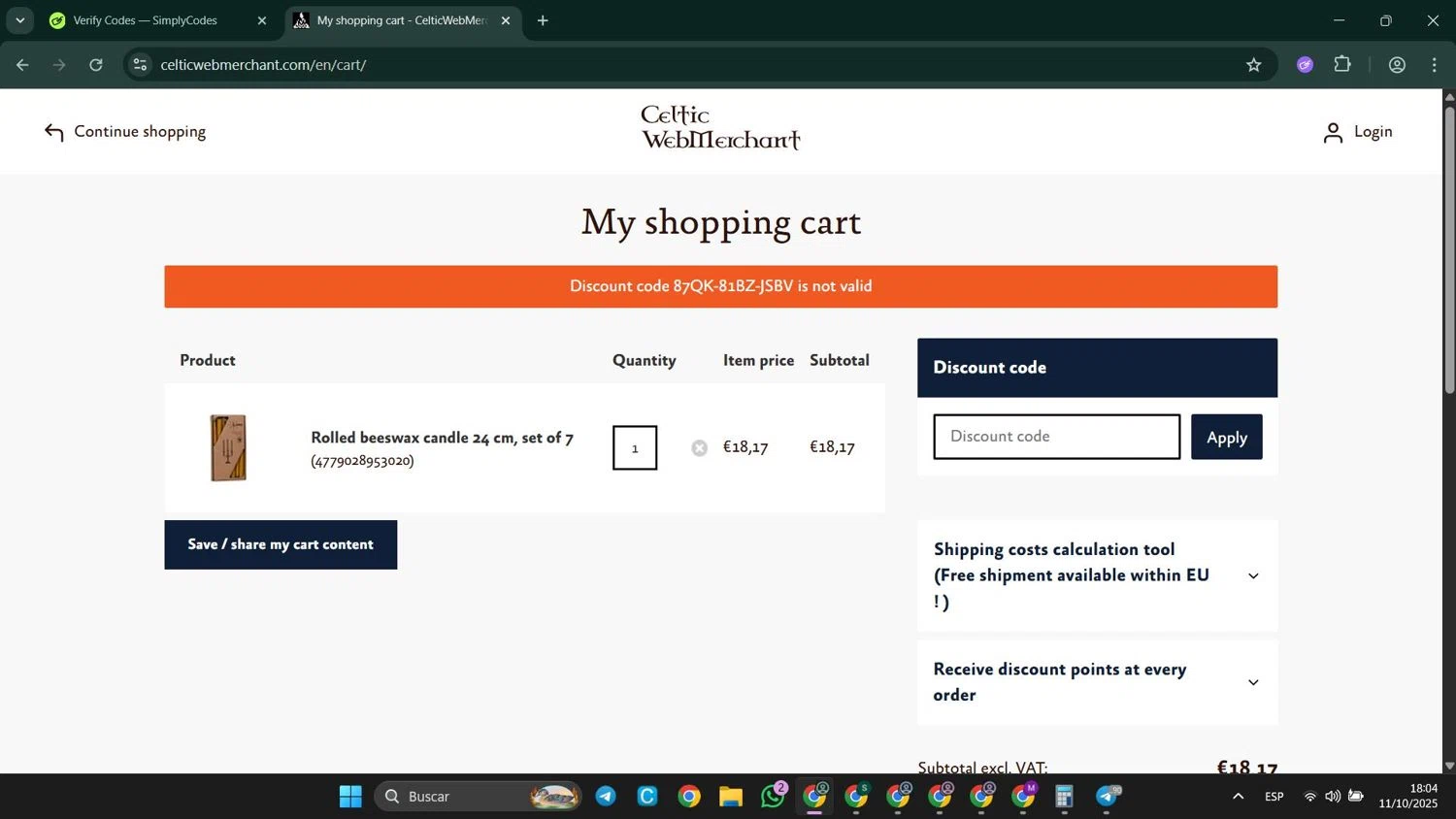The height and width of the screenshot is (819, 1456).
Task: Close the My shopping cart tab
Action: point(505,20)
